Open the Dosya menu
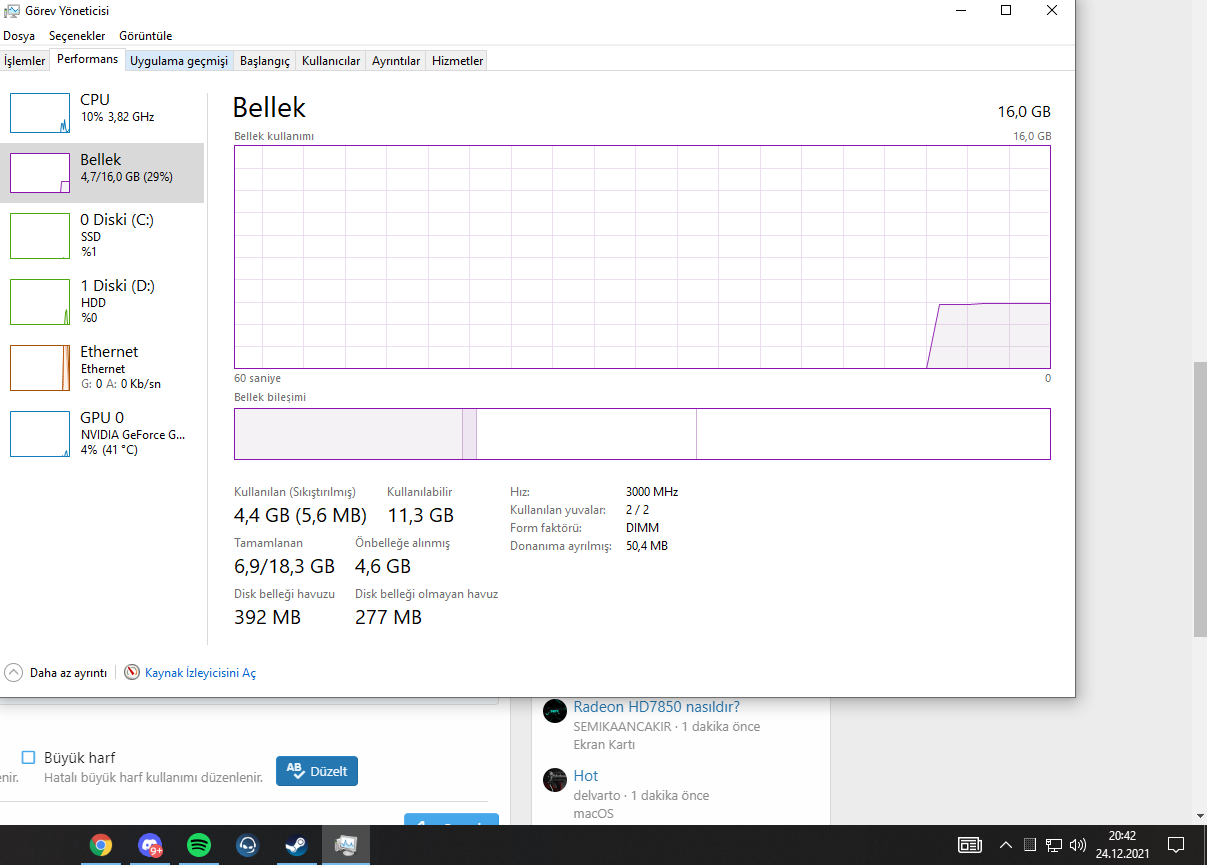The image size is (1207, 865). pyautogui.click(x=19, y=36)
